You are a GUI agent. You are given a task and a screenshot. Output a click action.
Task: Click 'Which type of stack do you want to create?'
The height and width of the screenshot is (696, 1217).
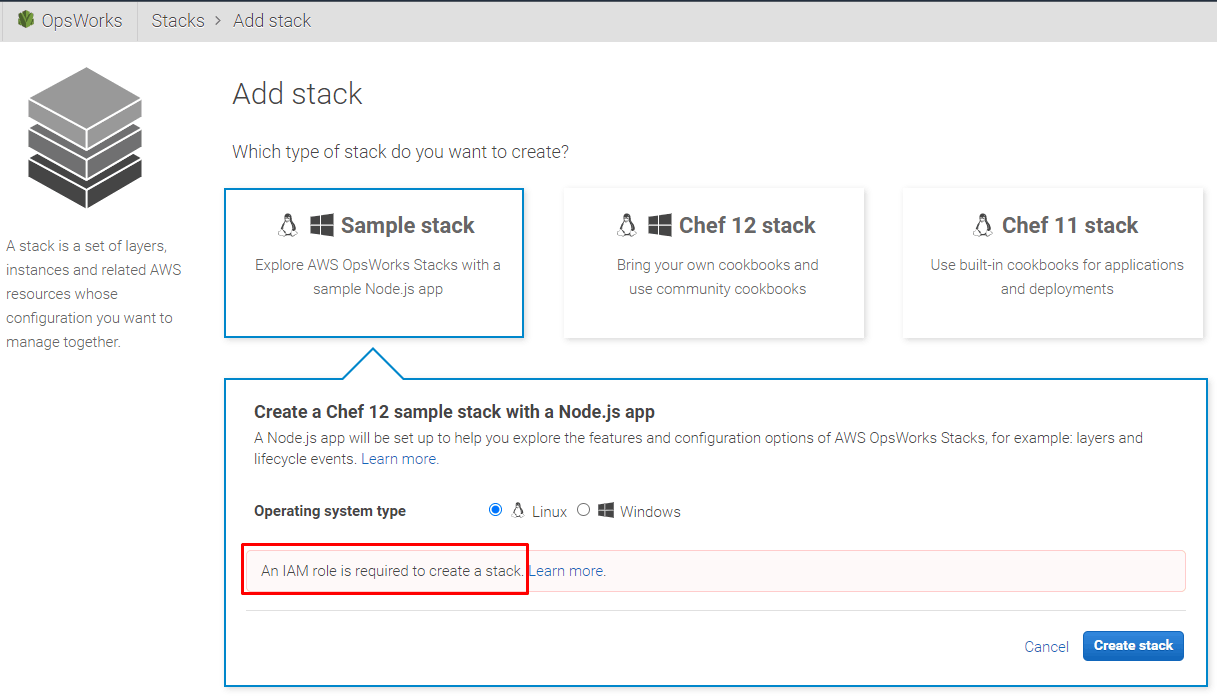pos(401,152)
